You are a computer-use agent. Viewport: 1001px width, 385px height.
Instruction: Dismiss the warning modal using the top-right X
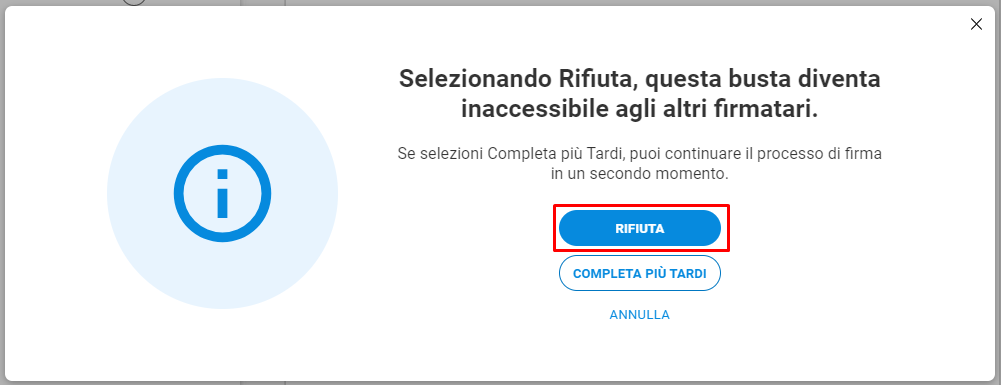pyautogui.click(x=976, y=24)
